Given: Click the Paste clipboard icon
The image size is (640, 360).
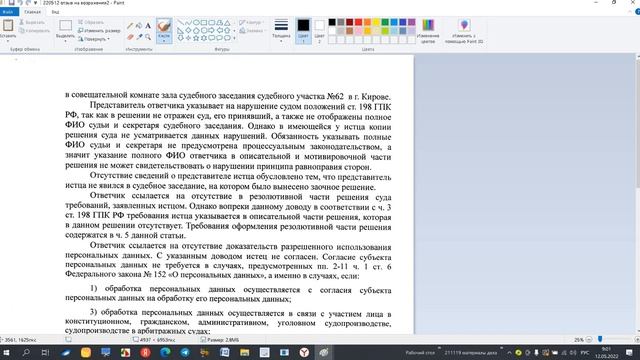Looking at the screenshot, I should pyautogui.click(x=8, y=25).
